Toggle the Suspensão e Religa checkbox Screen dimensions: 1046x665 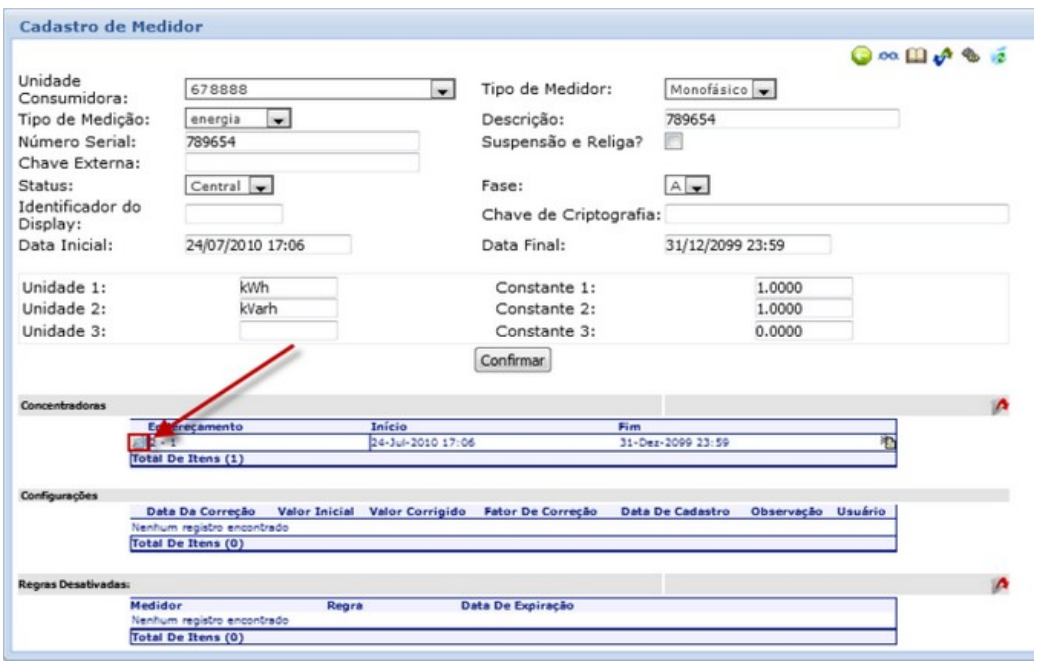pos(674,142)
